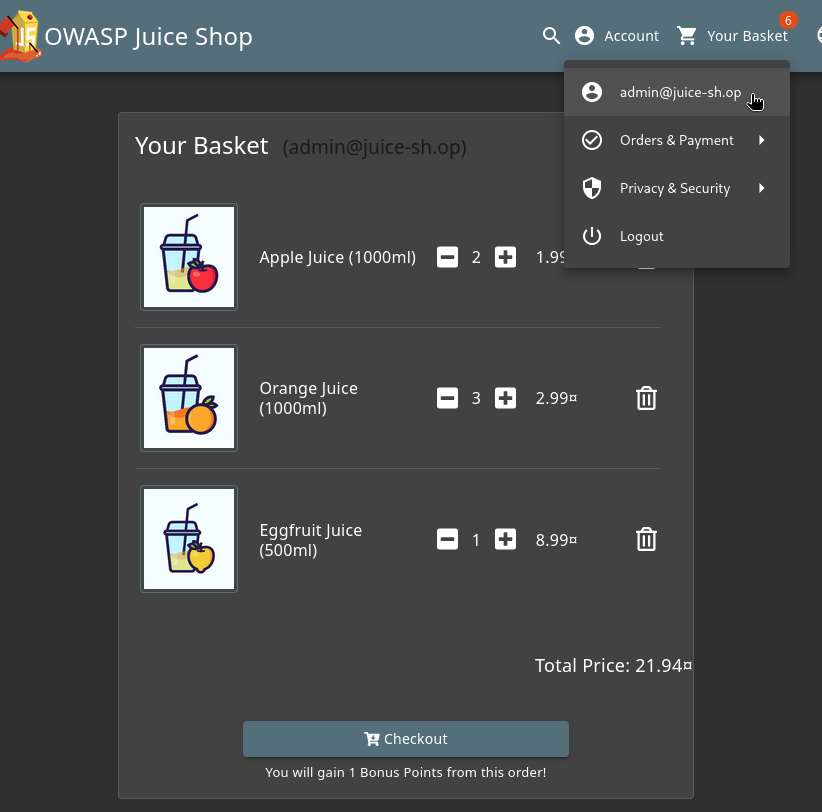This screenshot has width=822, height=812.
Task: Increase Orange Juice quantity with plus
Action: pos(505,398)
